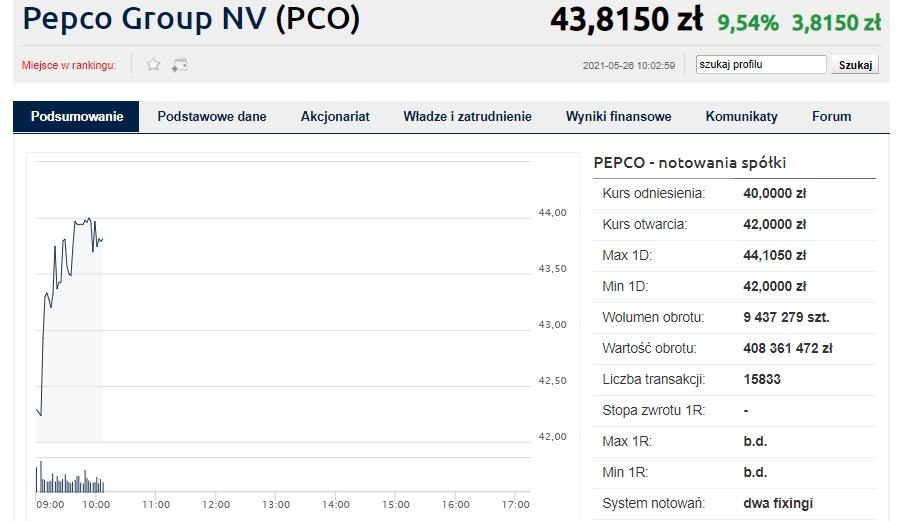Open the Forum tab

click(x=831, y=117)
